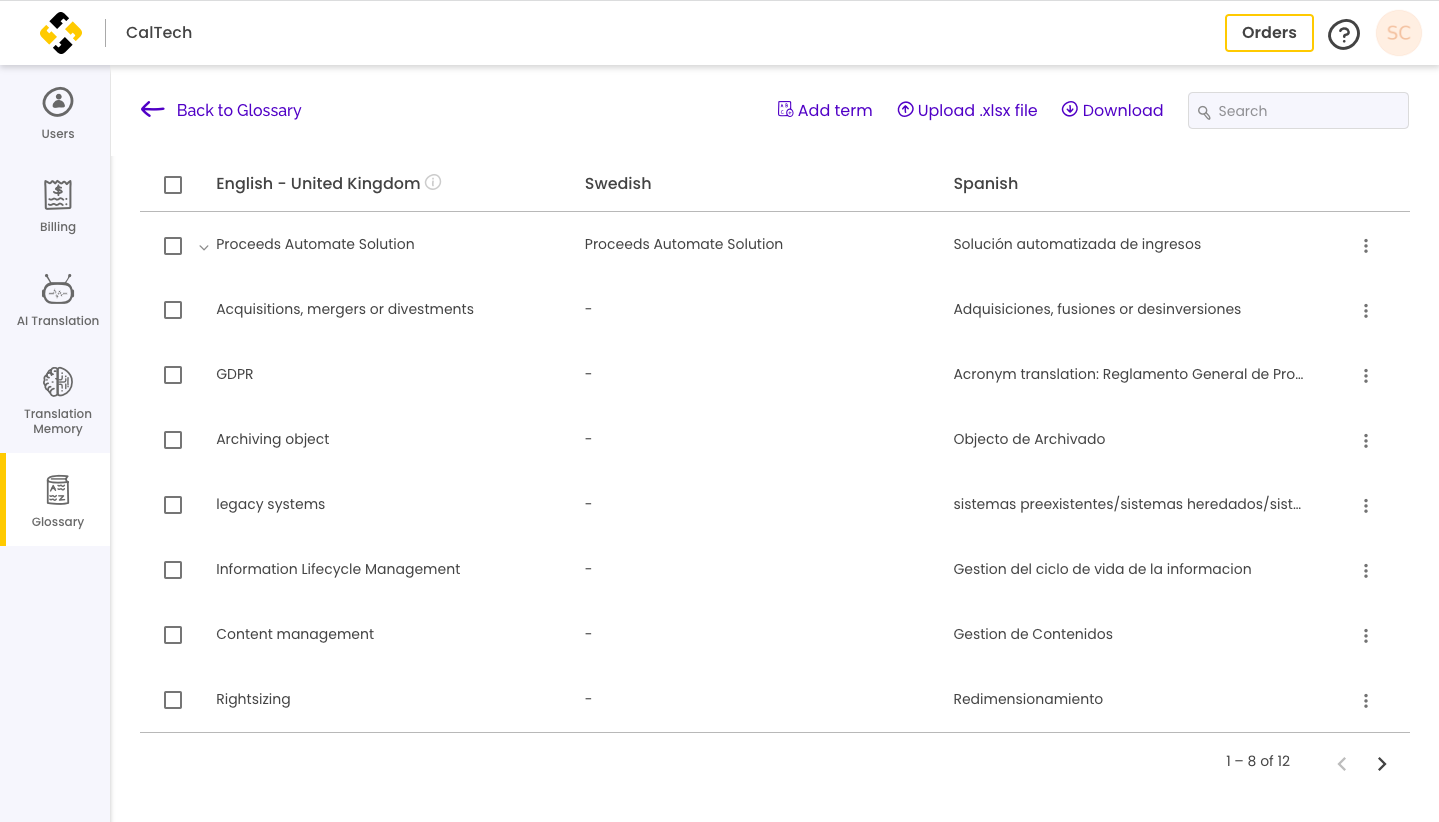
Task: Check the Acquisitions, mergers or divestments checkbox
Action: pyautogui.click(x=173, y=310)
